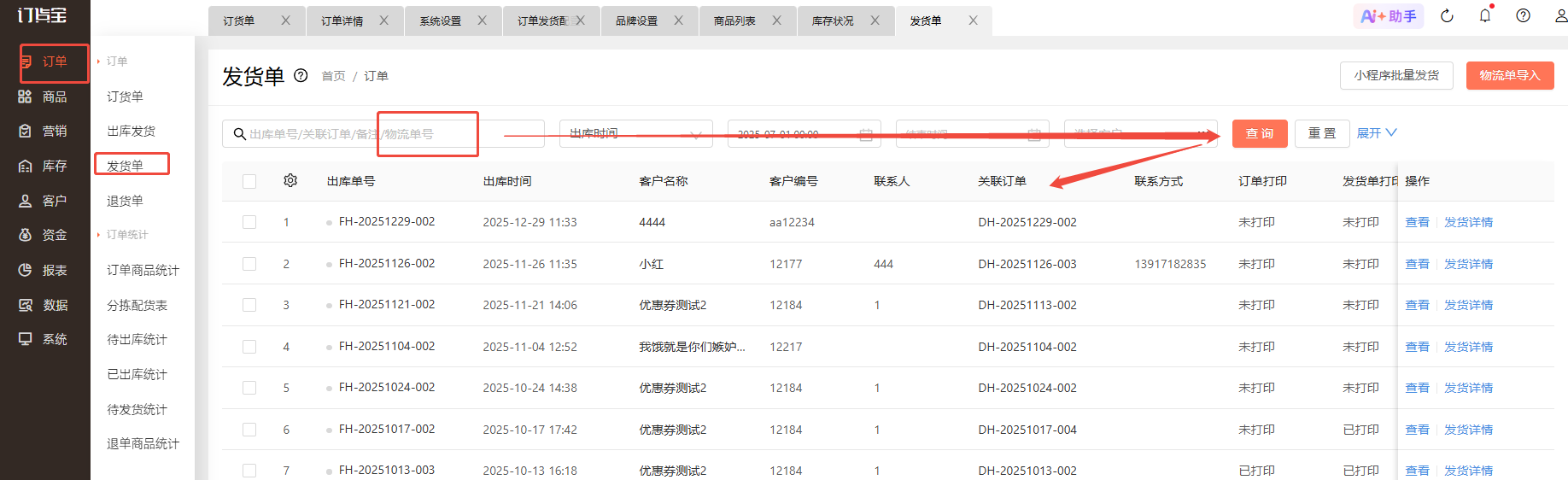Image resolution: width=1568 pixels, height=480 pixels.
Task: Check the row for FH-20251229-002
Action: (249, 222)
